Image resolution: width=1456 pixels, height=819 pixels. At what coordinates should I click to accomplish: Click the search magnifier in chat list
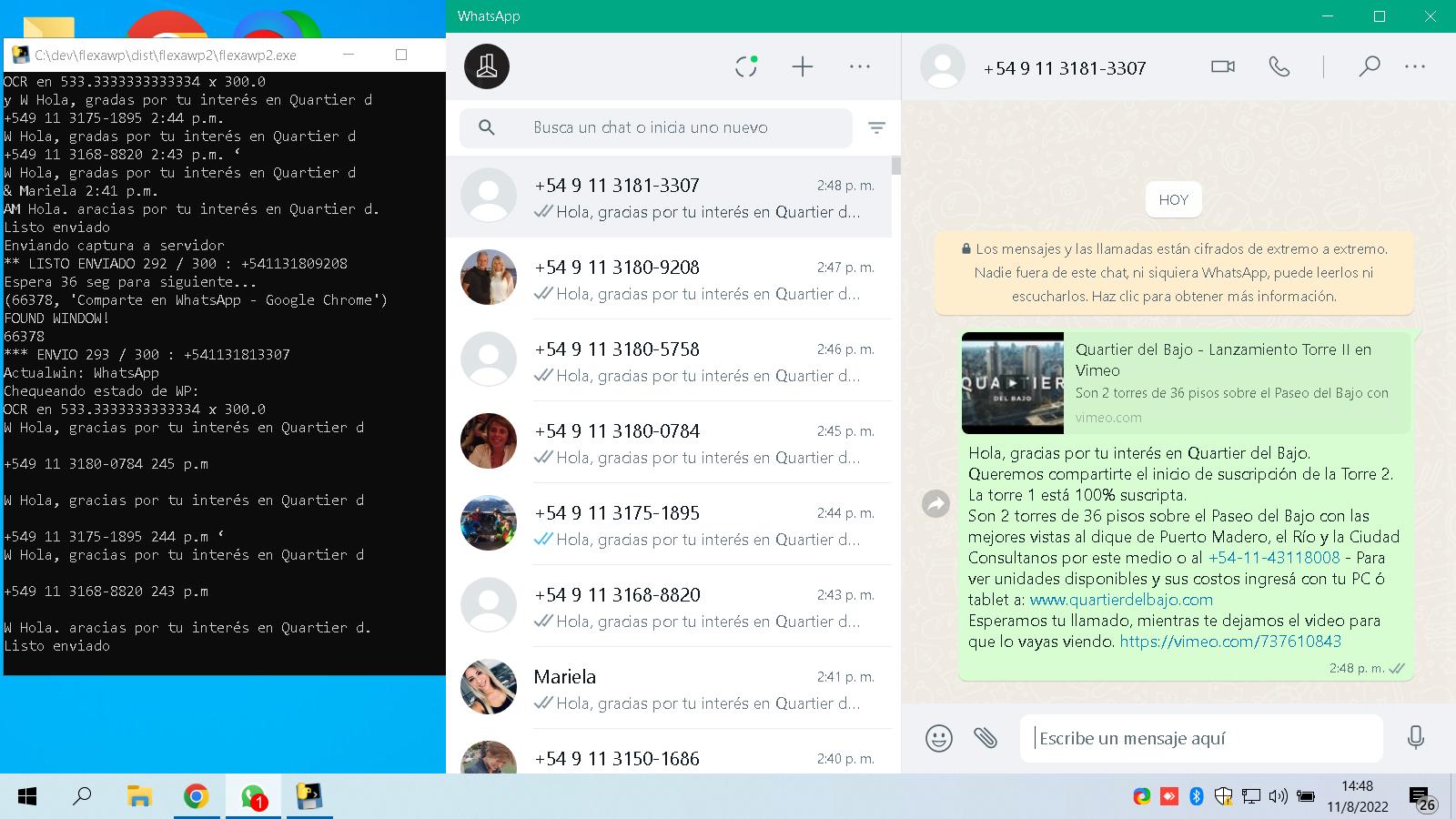click(x=487, y=127)
